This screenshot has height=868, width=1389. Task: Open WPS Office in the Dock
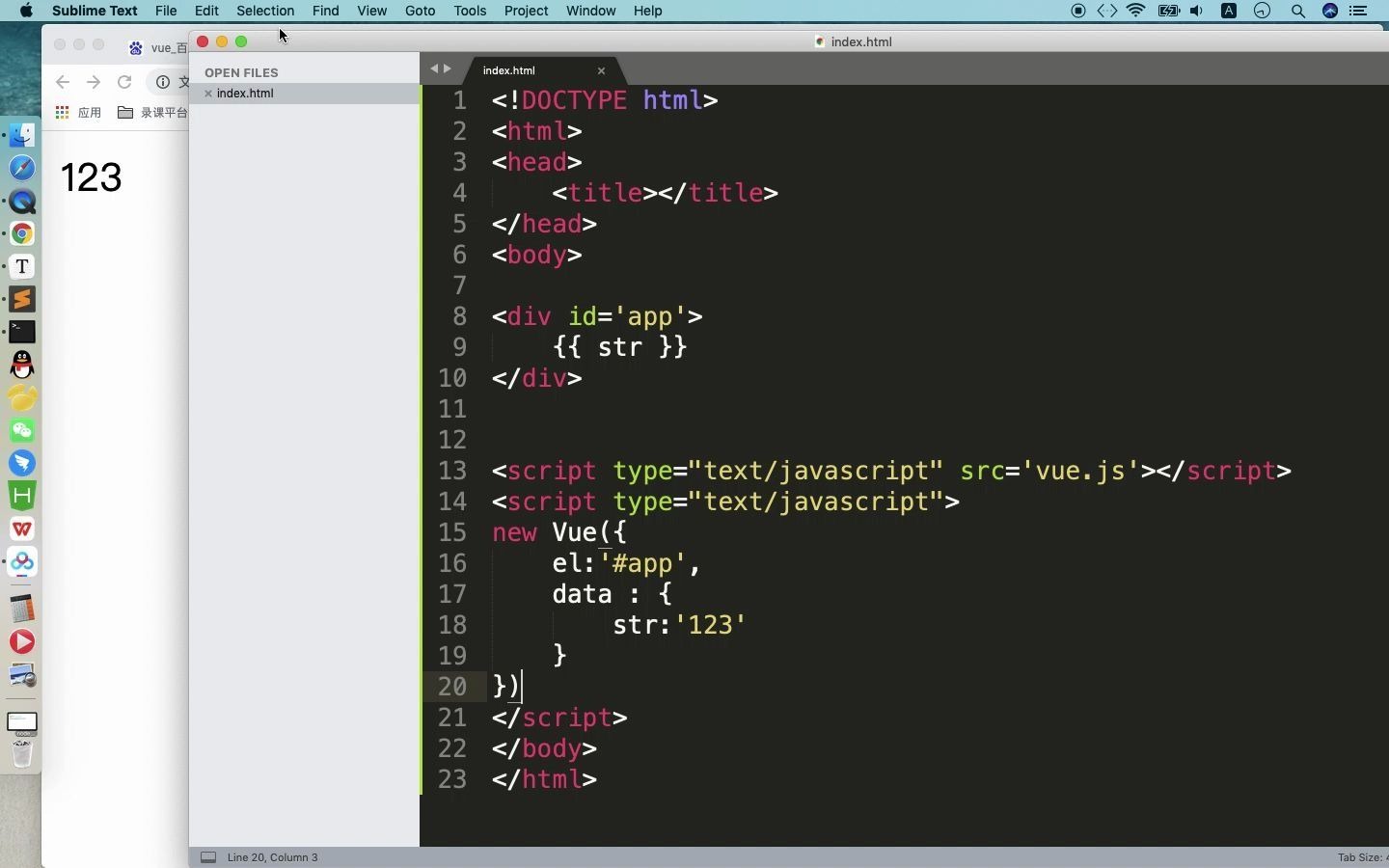(x=22, y=529)
